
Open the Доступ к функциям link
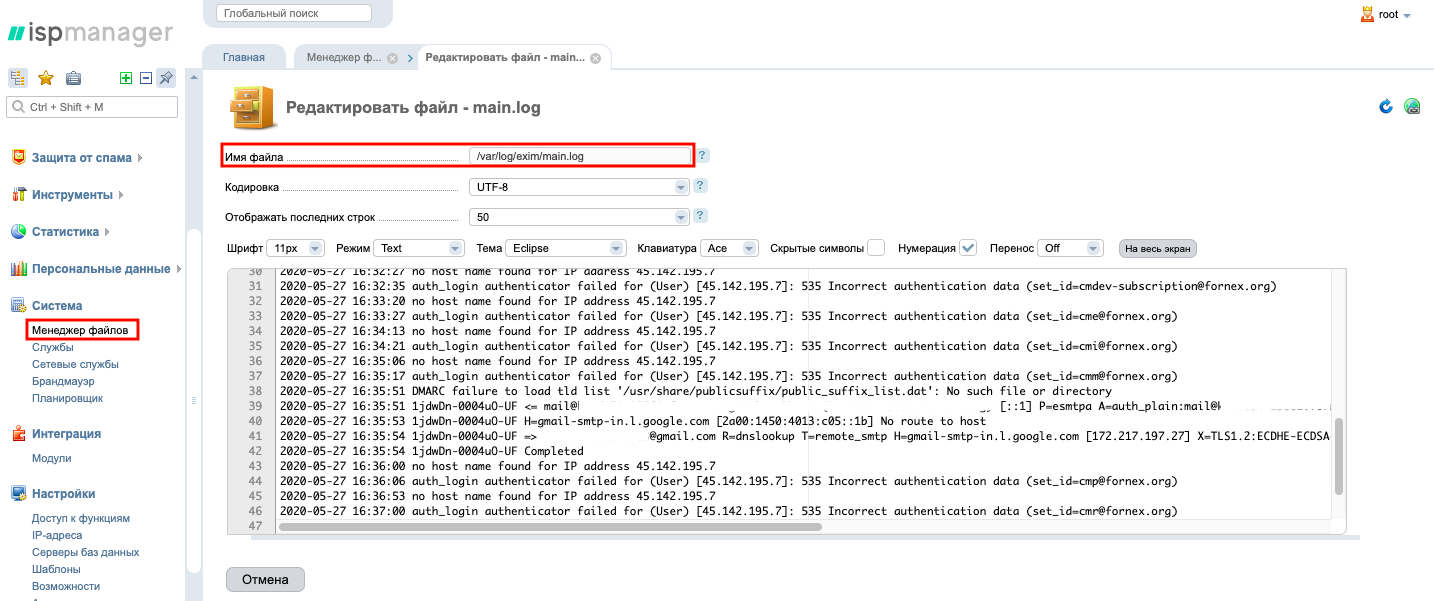[x=81, y=518]
